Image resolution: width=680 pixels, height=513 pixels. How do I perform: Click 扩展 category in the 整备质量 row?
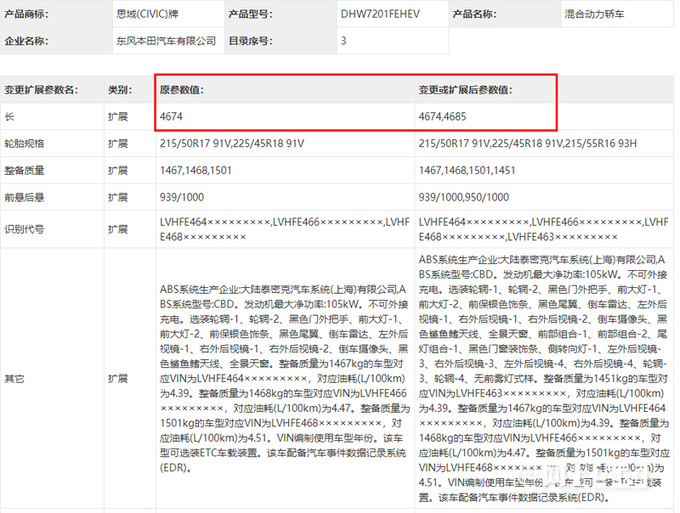point(118,170)
